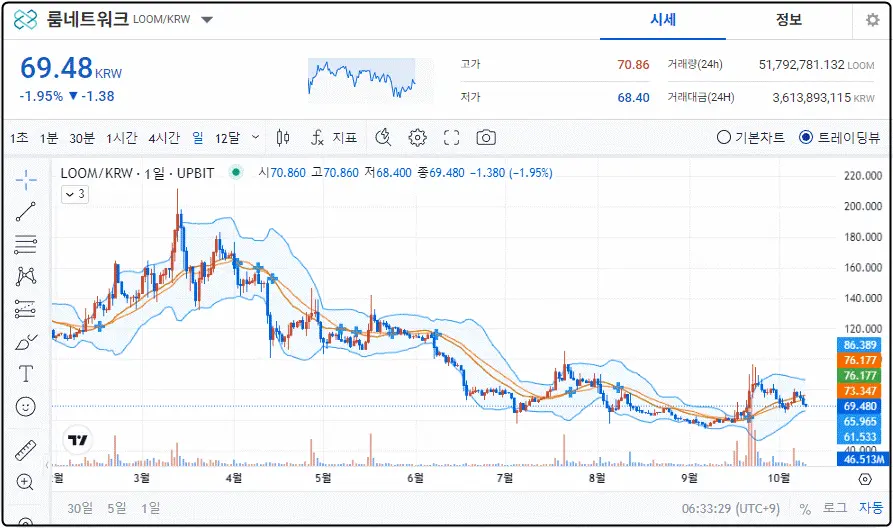Set the date range to 5일
The height and width of the screenshot is (528, 893).
coord(117,507)
